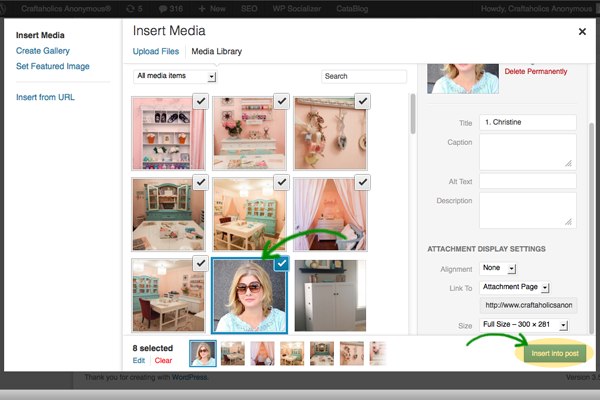Close the Insert Media dialog
The image size is (600, 400).
point(582,31)
